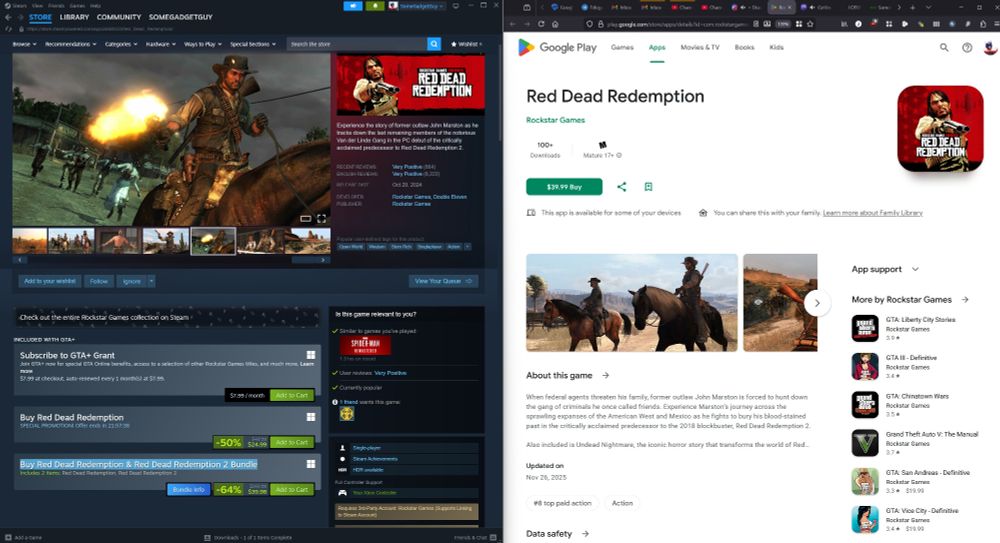The width and height of the screenshot is (1000, 543).
Task: Click the Steam store search magnifier button
Action: pos(434,44)
